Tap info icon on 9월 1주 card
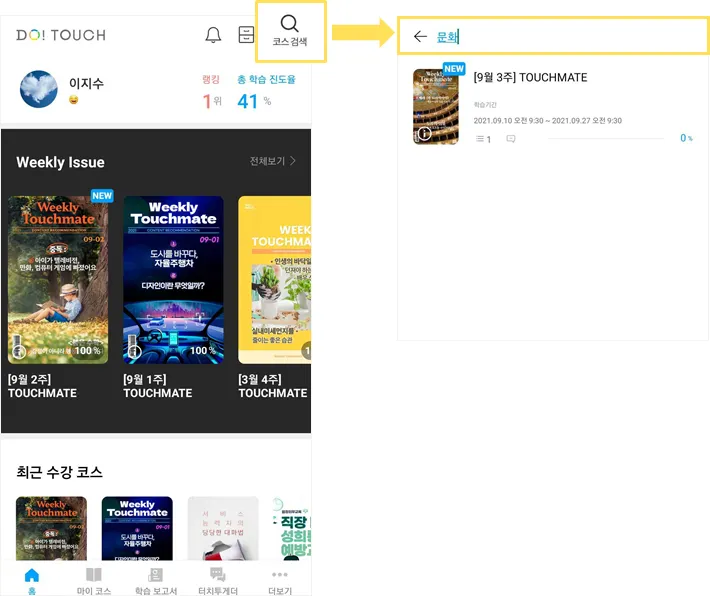The image size is (710, 596). click(x=134, y=351)
